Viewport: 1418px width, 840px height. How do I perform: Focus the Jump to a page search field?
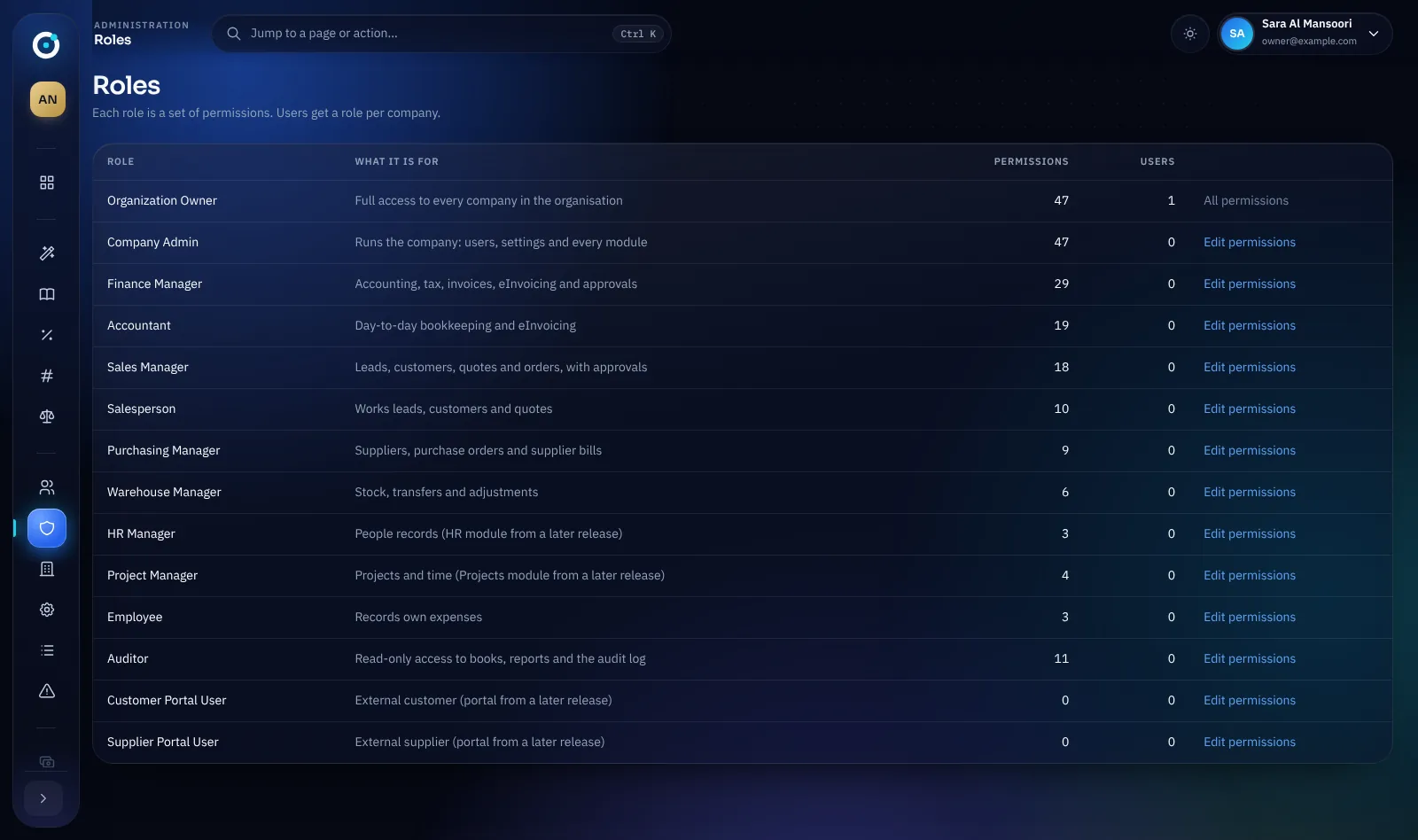tap(441, 34)
